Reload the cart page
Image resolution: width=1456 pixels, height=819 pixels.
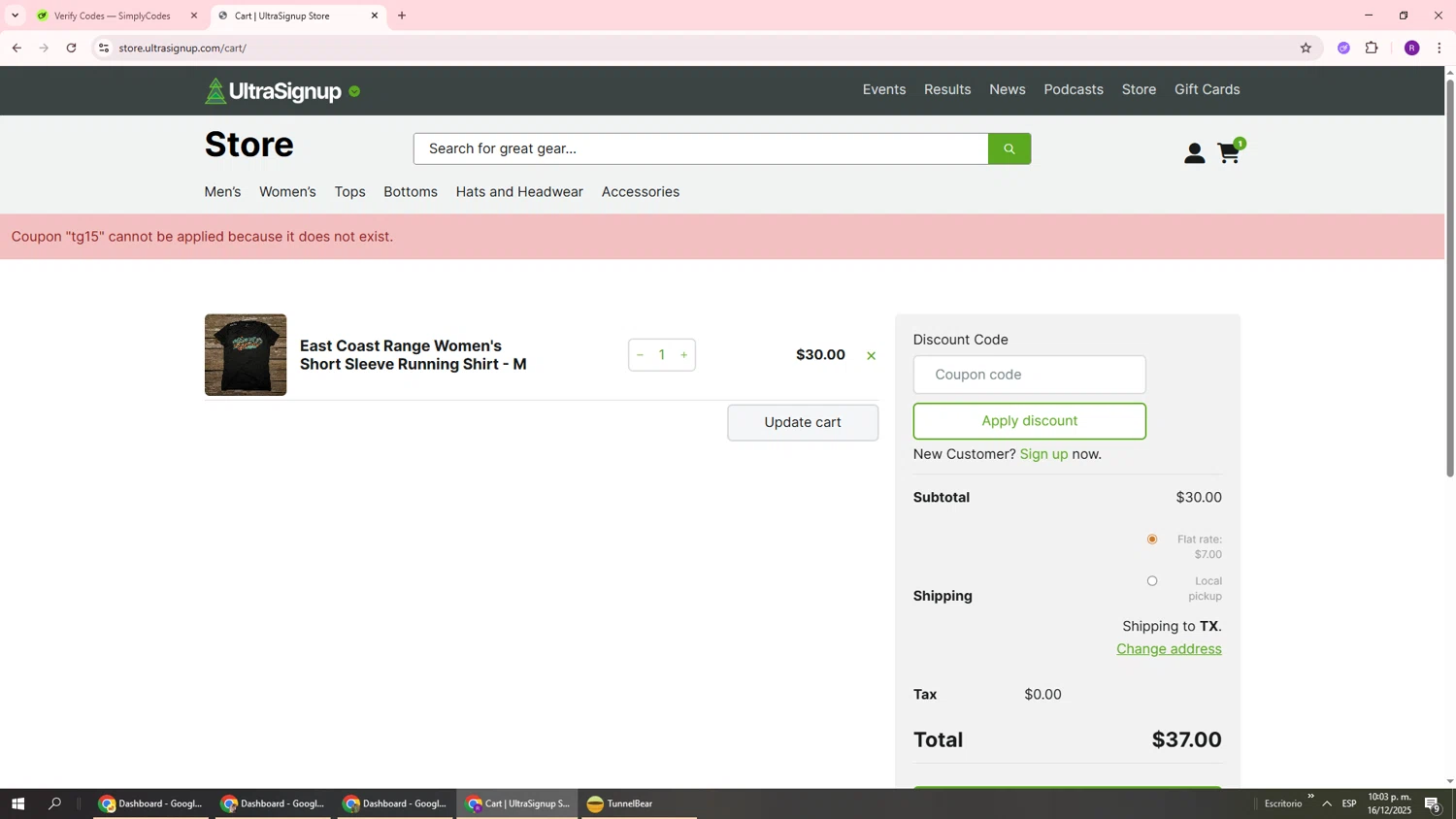[x=71, y=48]
